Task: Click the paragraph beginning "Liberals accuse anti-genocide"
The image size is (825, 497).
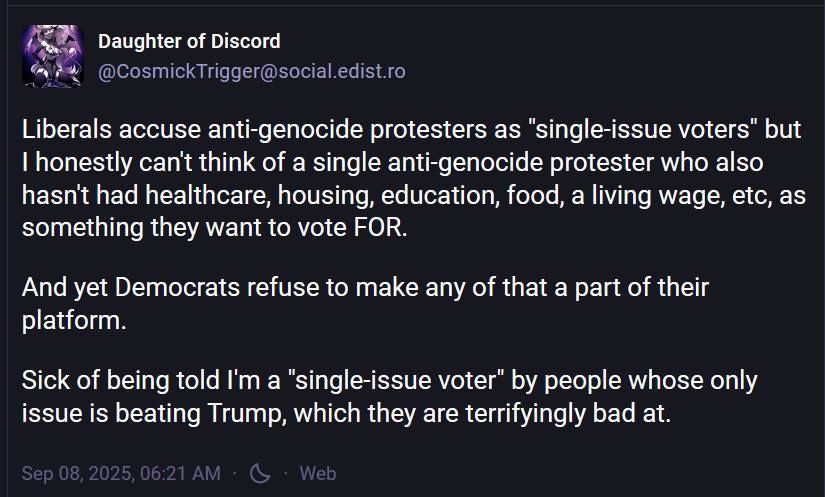Action: coord(400,176)
